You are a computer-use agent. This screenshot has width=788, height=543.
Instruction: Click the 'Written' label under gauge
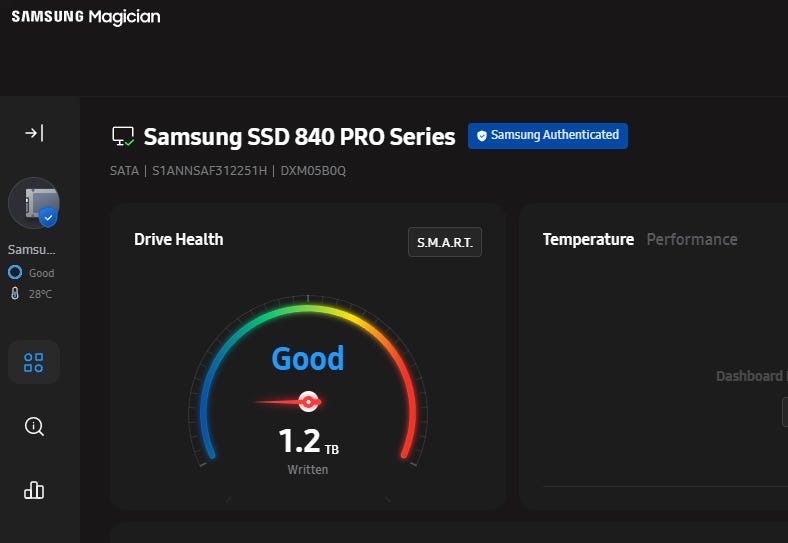(308, 470)
